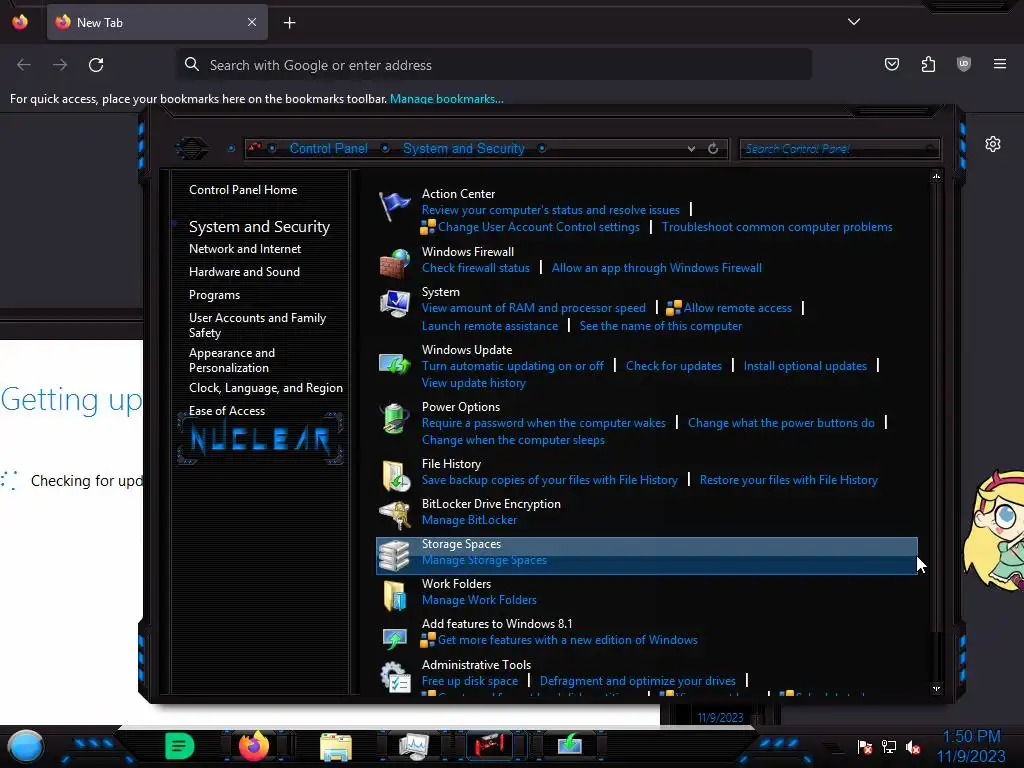Viewport: 1024px width, 768px height.
Task: Click Manage Storage Spaces link
Action: (484, 560)
